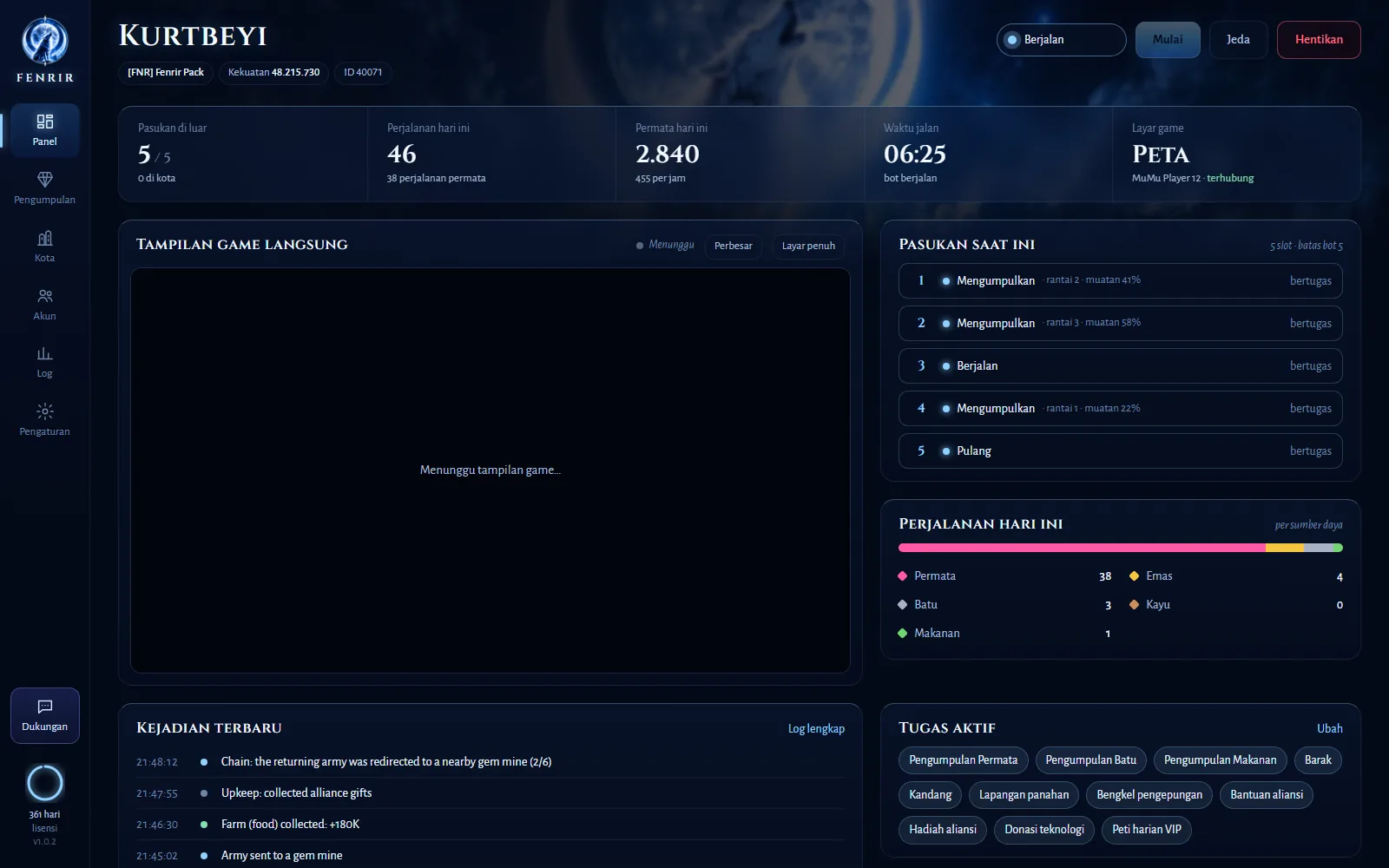Select army slot 3 Berjalan row
Screen dimensions: 1389x868
click(1121, 366)
